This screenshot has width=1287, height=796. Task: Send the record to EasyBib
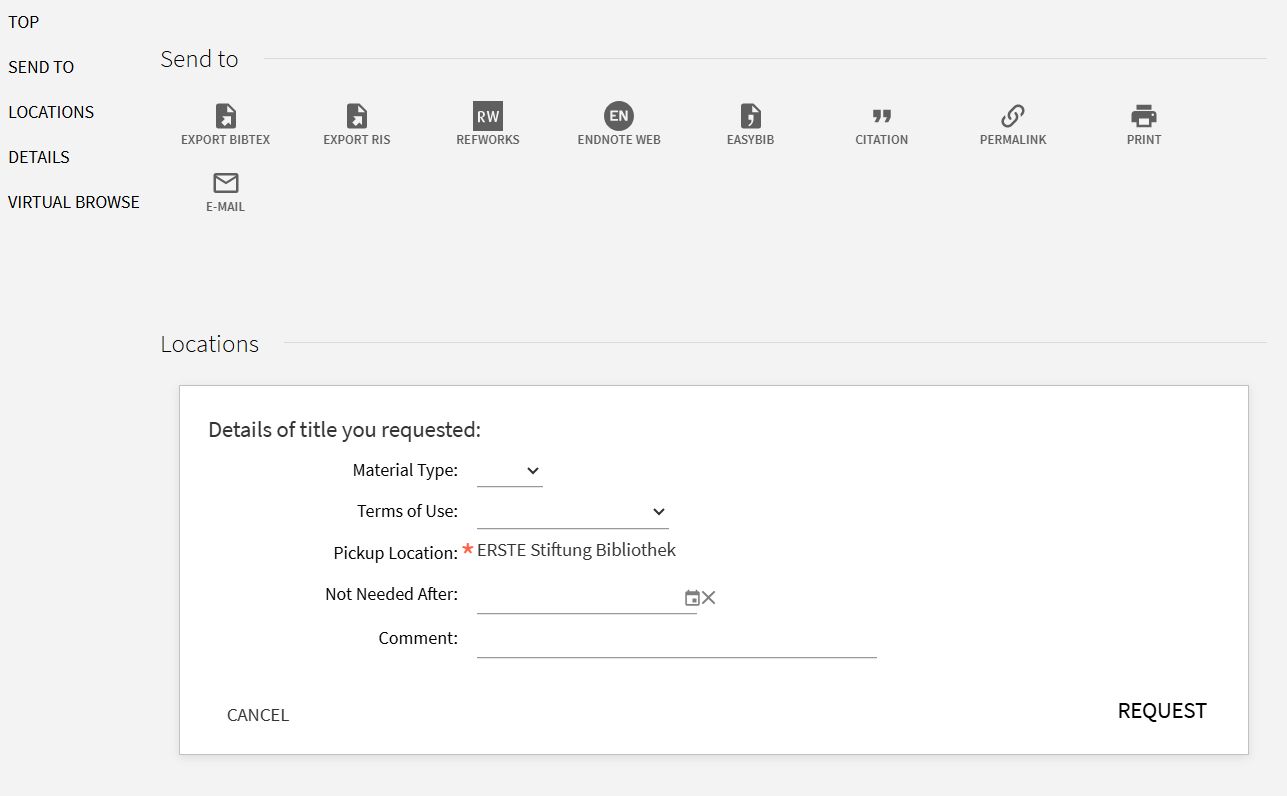click(750, 116)
